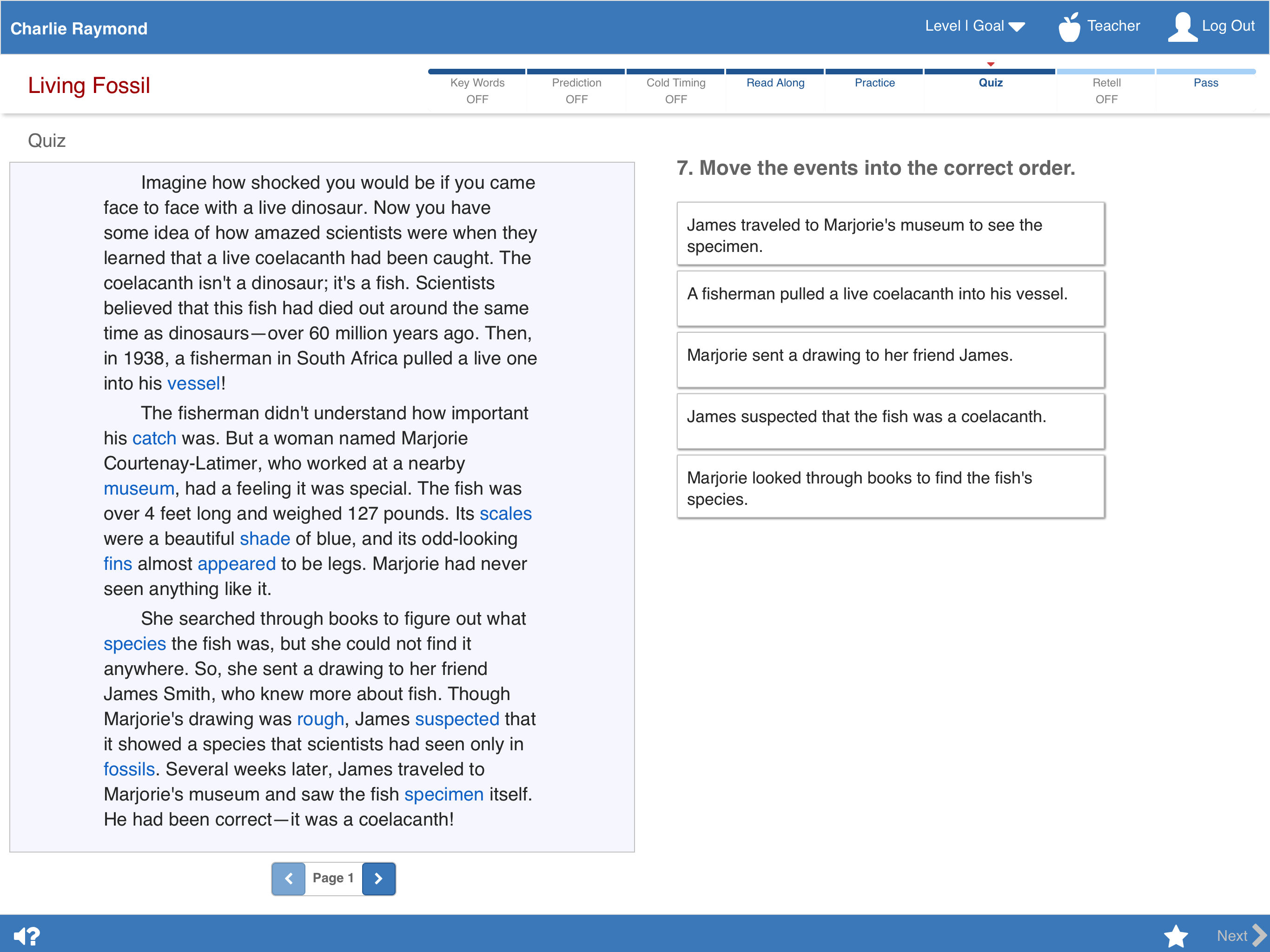Click the Retell OFF step

click(1106, 91)
